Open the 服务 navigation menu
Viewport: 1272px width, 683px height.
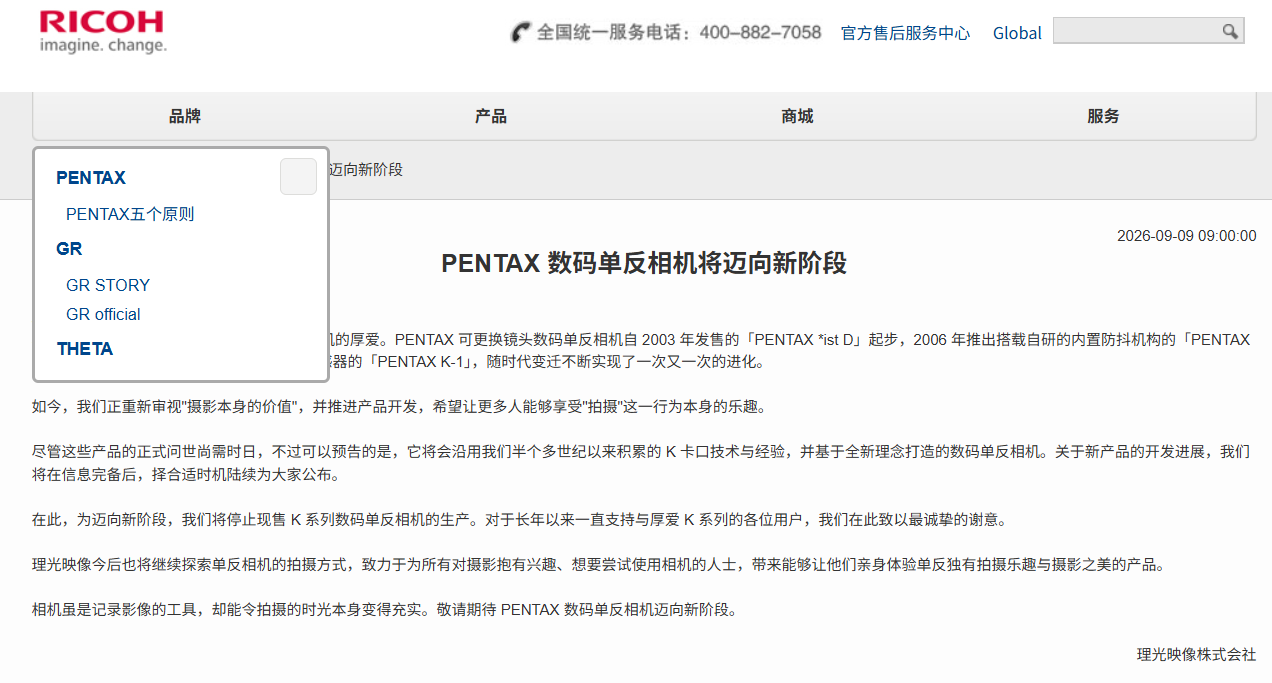pos(1103,116)
